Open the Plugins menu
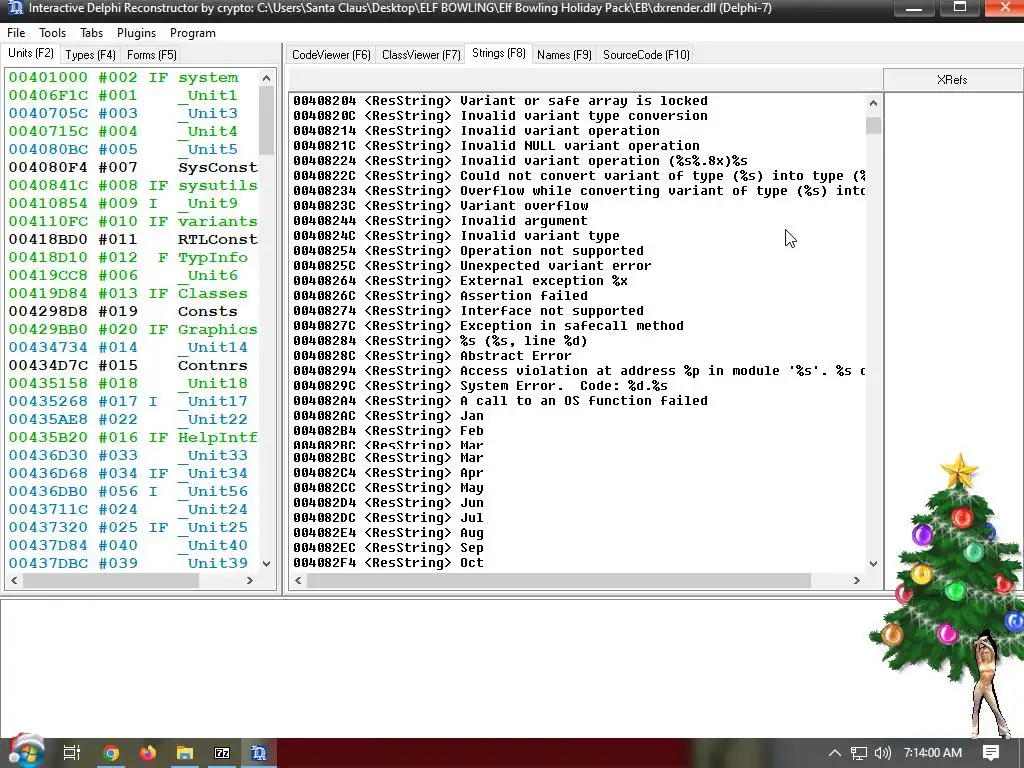The height and width of the screenshot is (768, 1024). (x=136, y=33)
